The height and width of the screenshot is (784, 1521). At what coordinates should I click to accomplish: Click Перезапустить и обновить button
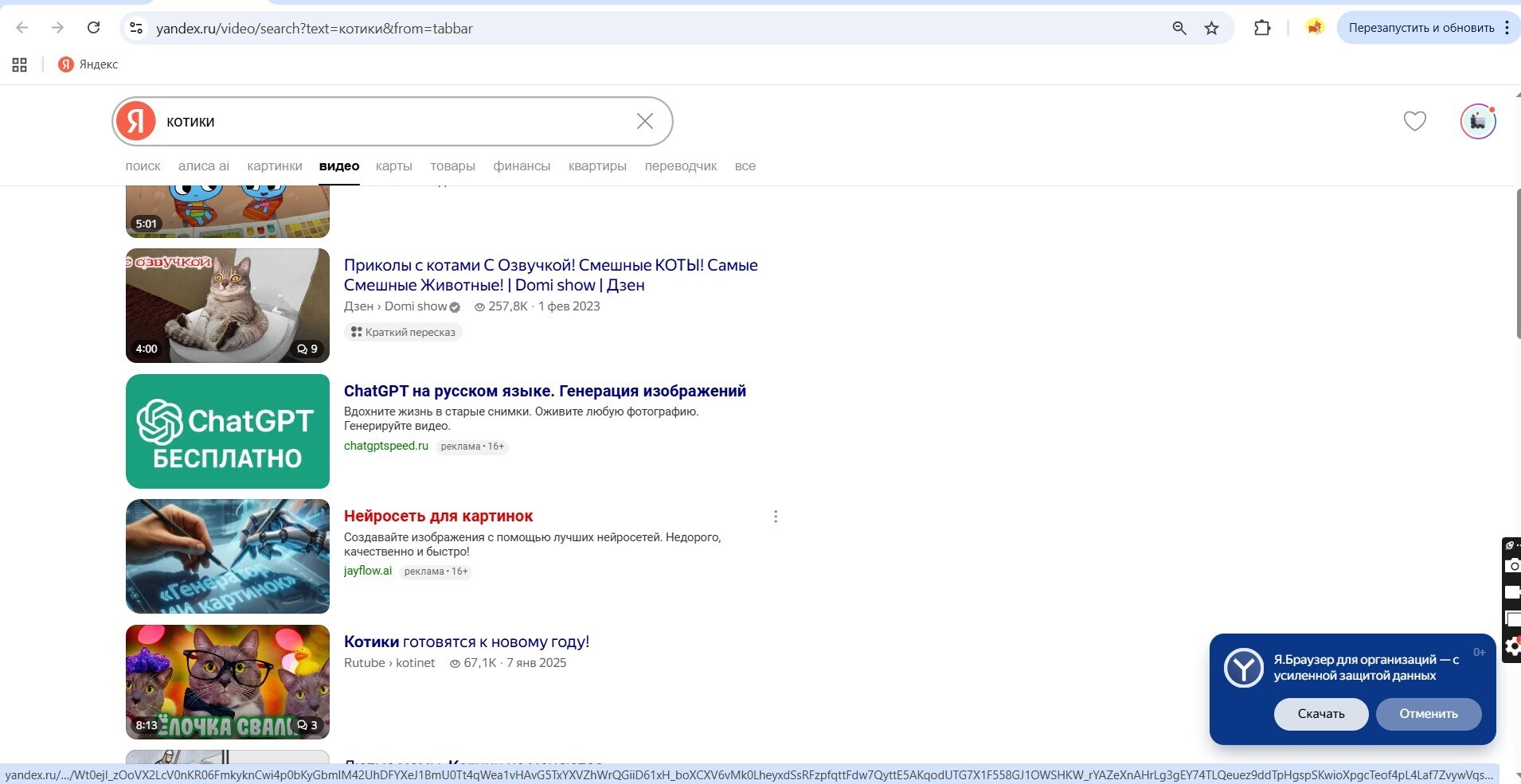tap(1421, 28)
